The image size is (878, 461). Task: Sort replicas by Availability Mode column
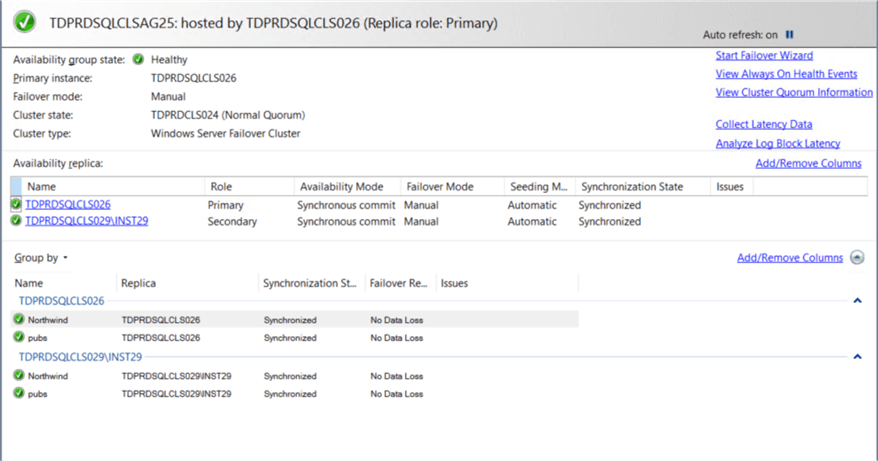342,187
